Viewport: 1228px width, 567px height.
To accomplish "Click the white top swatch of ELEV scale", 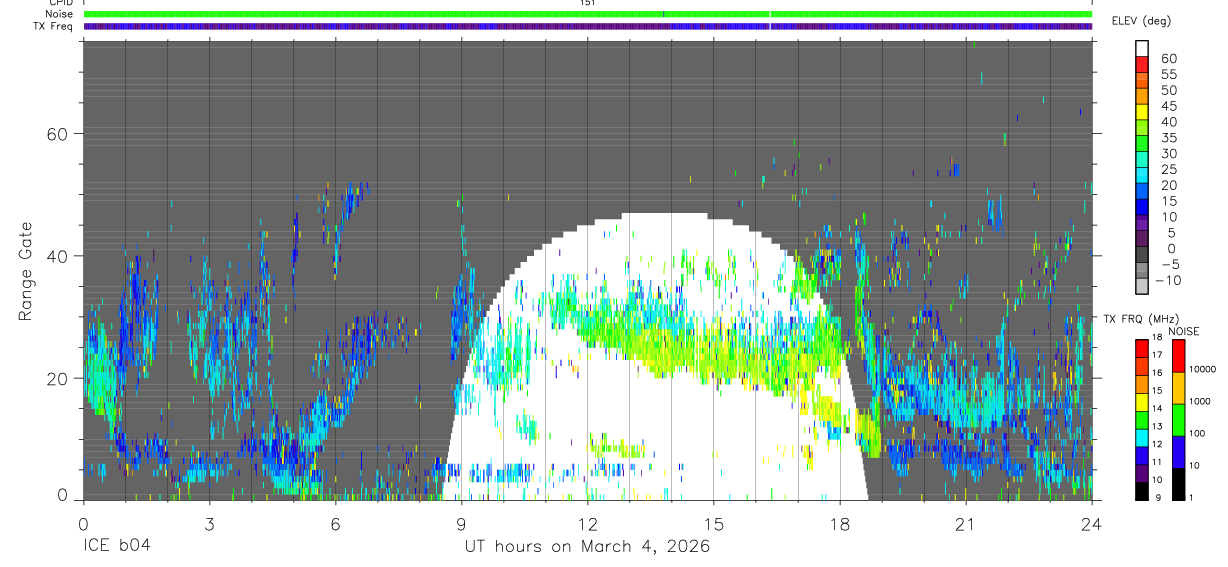I will point(1142,47).
